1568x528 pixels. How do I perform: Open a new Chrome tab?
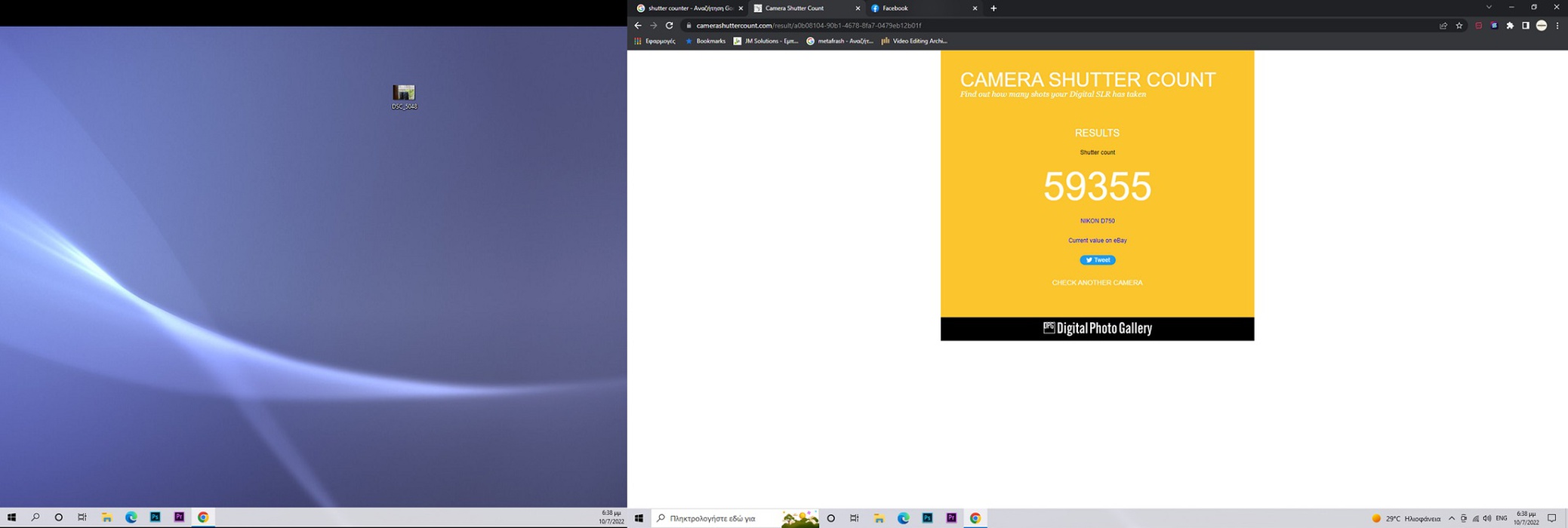click(993, 8)
